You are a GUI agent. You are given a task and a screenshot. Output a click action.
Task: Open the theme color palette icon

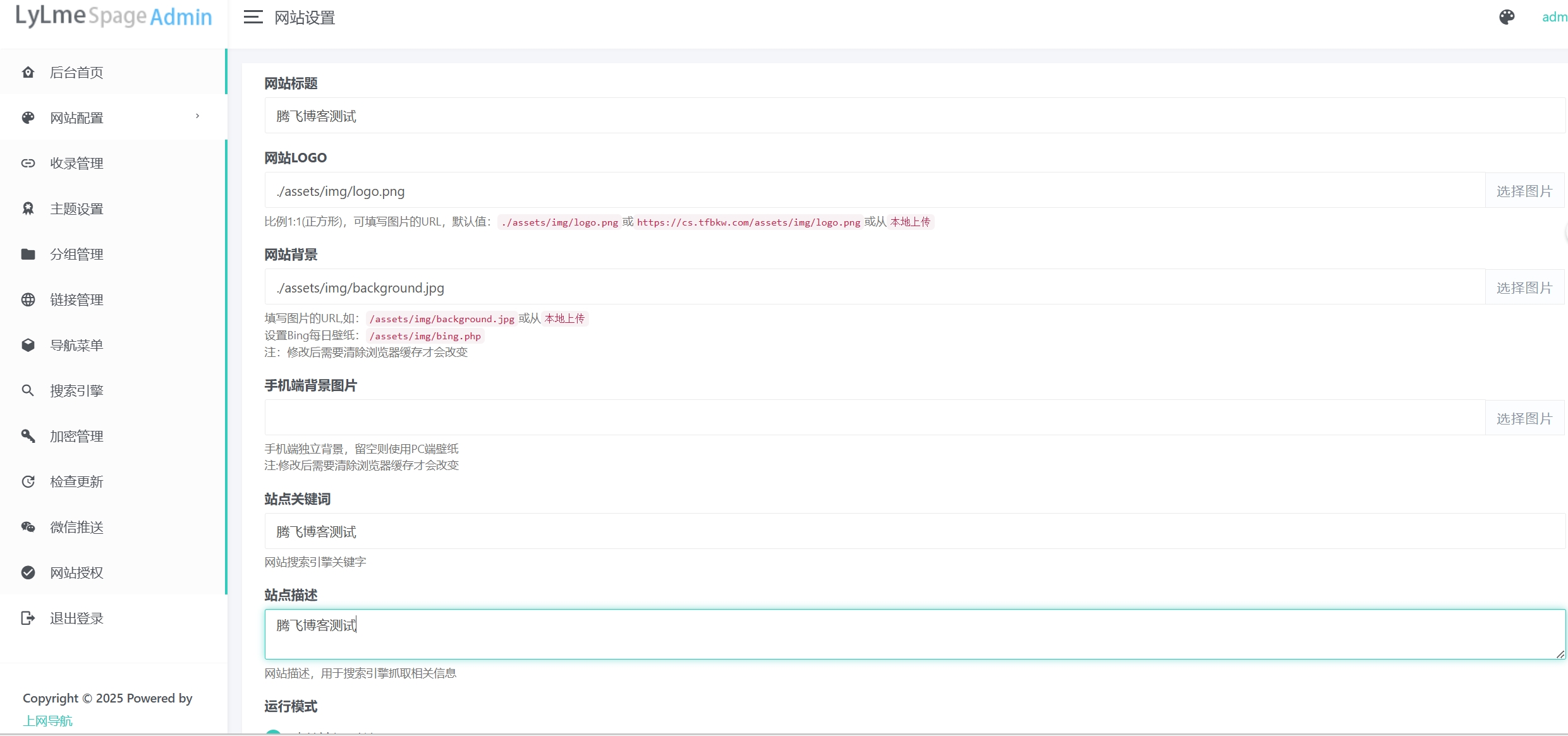tap(1506, 17)
